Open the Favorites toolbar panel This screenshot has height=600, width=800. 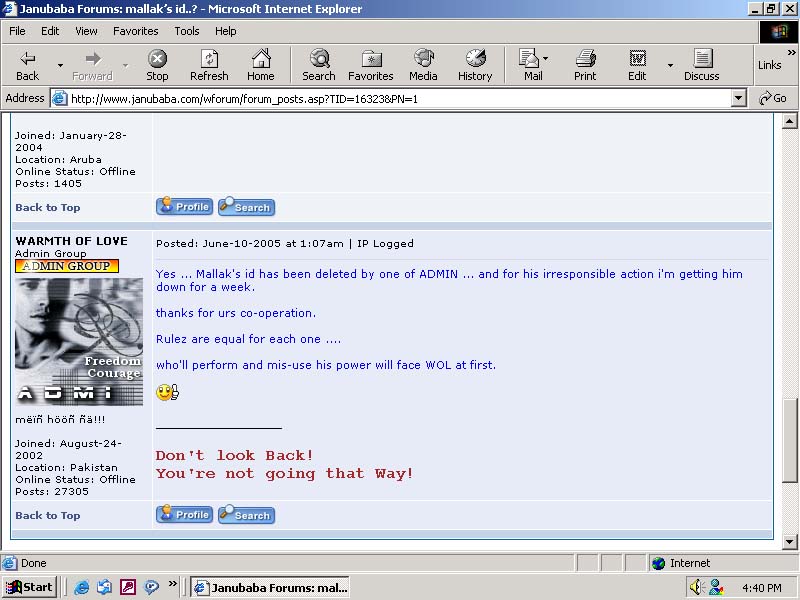point(371,65)
